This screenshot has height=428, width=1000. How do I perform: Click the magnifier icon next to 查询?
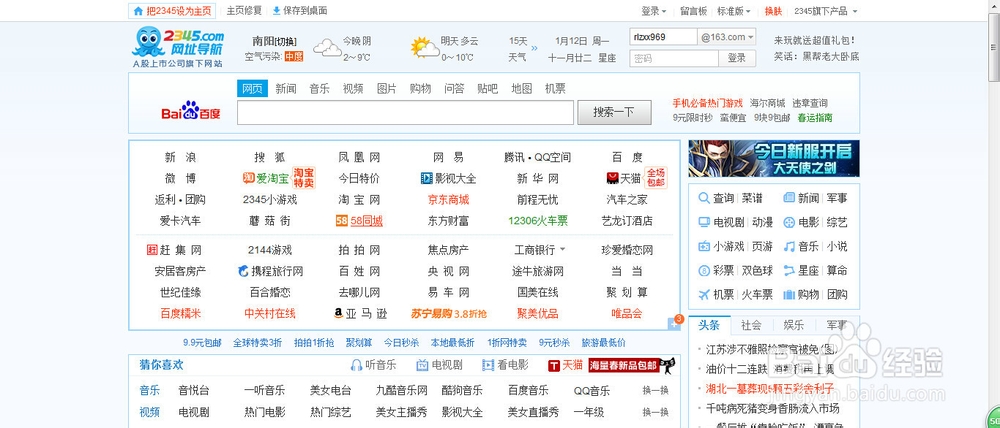pos(704,198)
